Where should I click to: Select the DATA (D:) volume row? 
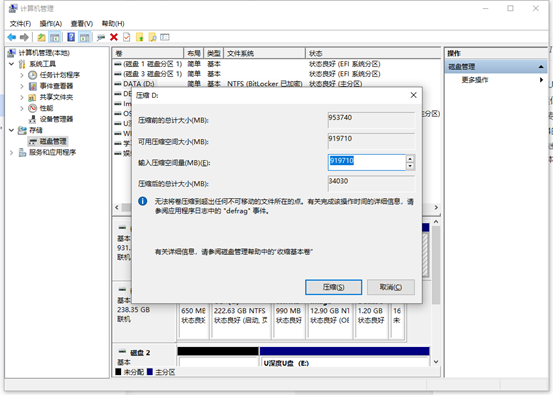click(277, 84)
